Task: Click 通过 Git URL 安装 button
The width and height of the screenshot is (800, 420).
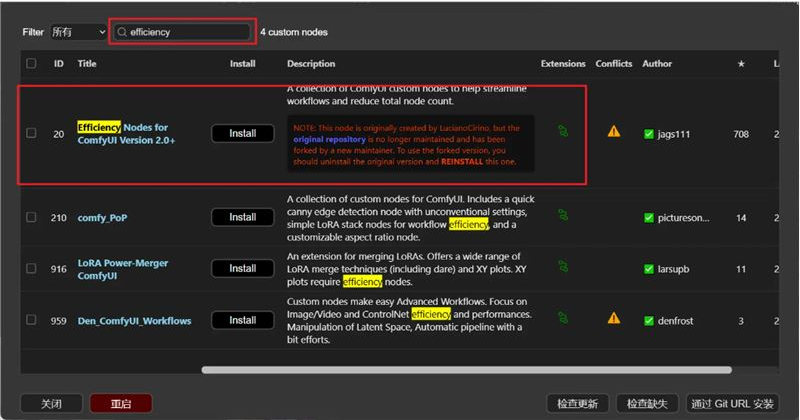Action: click(x=732, y=404)
